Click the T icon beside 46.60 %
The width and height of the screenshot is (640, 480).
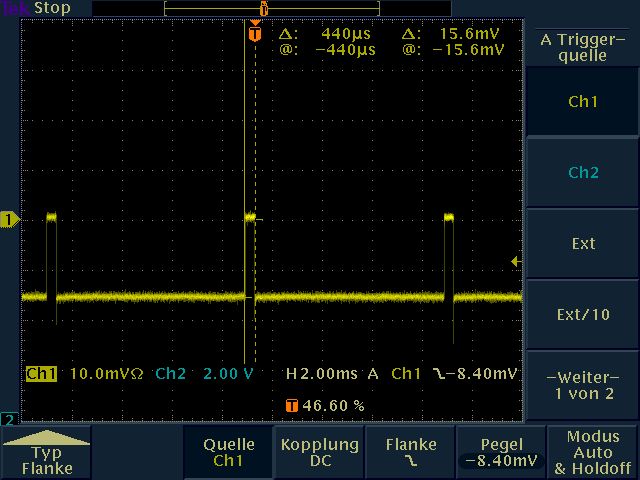pos(292,405)
